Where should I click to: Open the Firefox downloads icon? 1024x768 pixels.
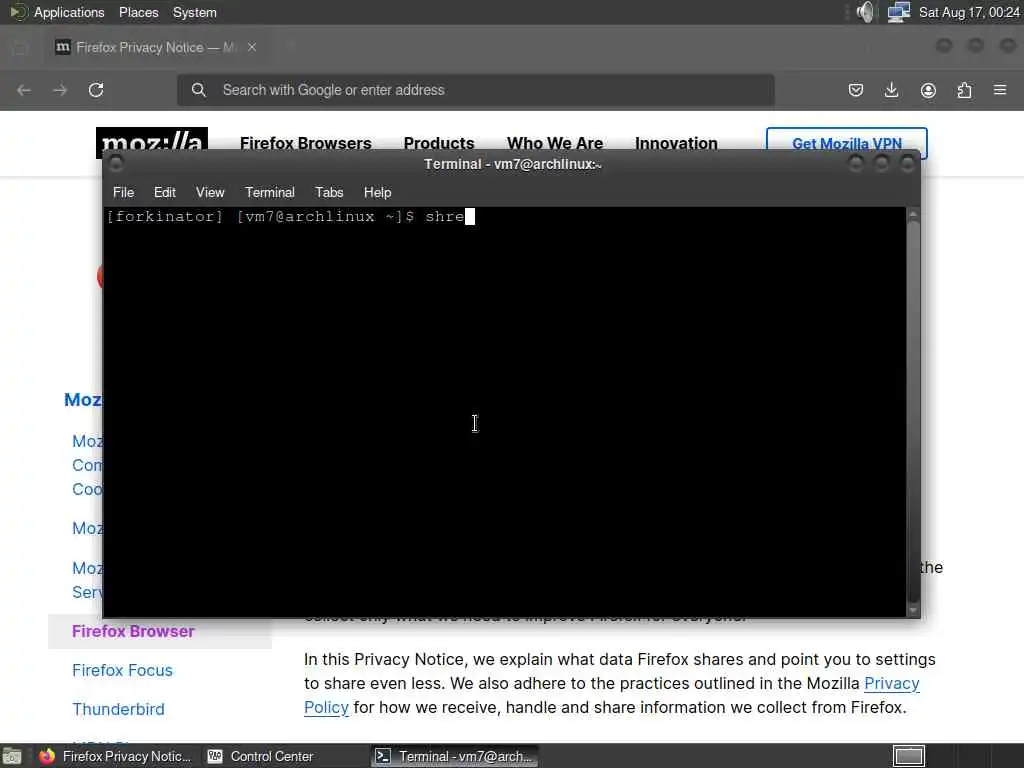click(891, 90)
